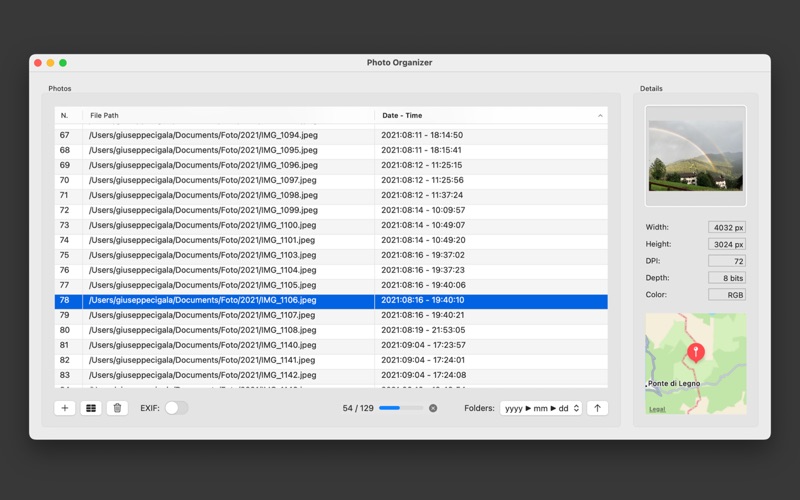Sort by the N. column header
The width and height of the screenshot is (800, 500).
coord(66,116)
